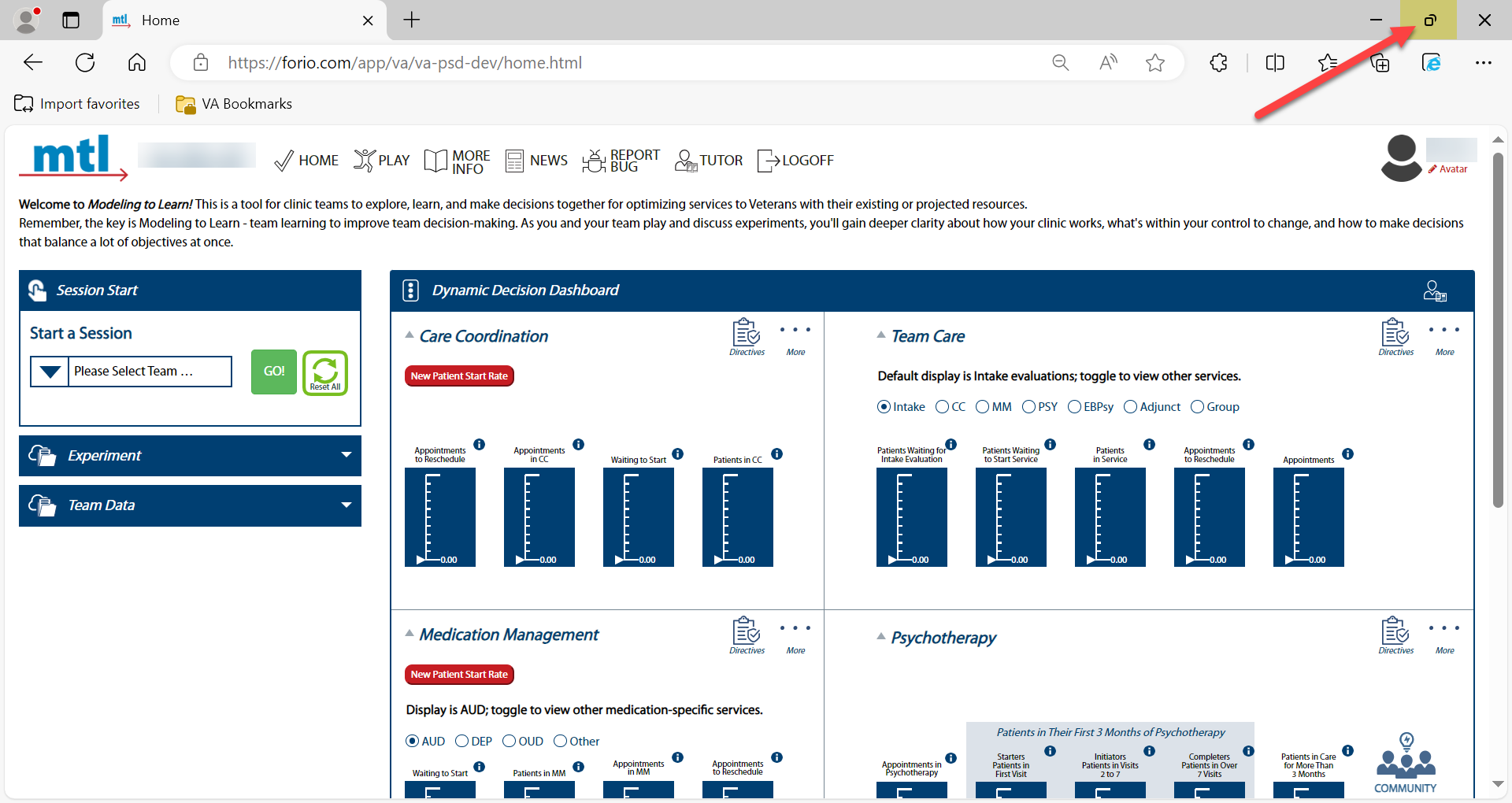Click Avatar edit link
Screen dimensions: 1512x803
pyautogui.click(x=1448, y=169)
